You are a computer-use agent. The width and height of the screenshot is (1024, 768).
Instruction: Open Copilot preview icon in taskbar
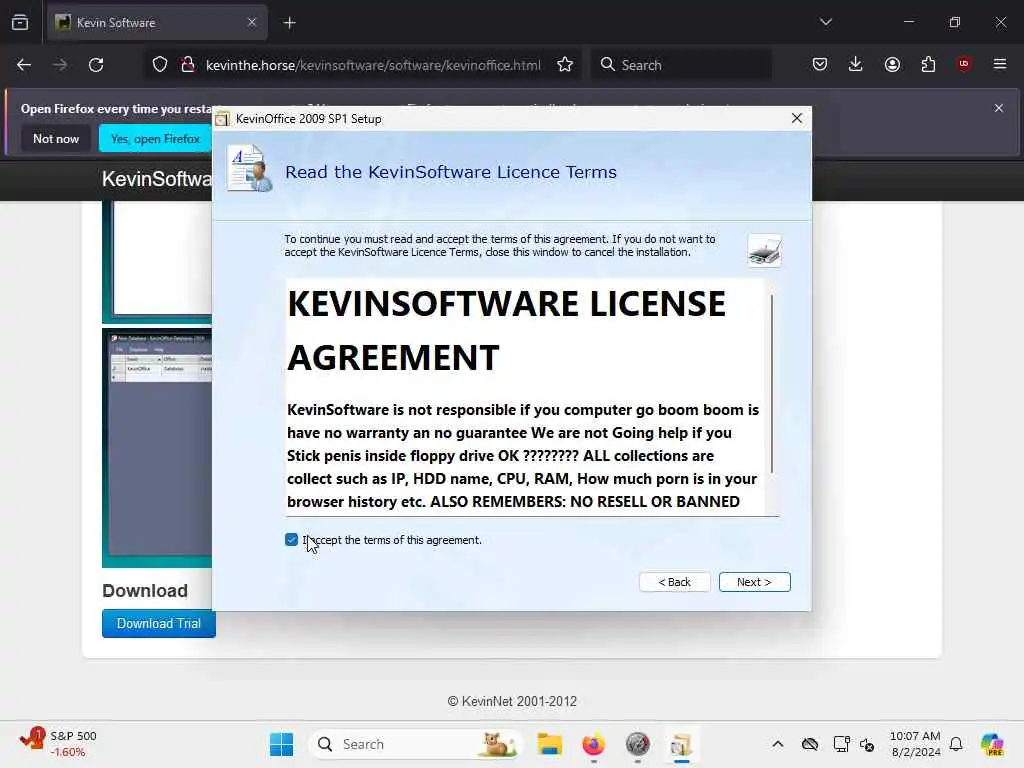click(x=991, y=744)
